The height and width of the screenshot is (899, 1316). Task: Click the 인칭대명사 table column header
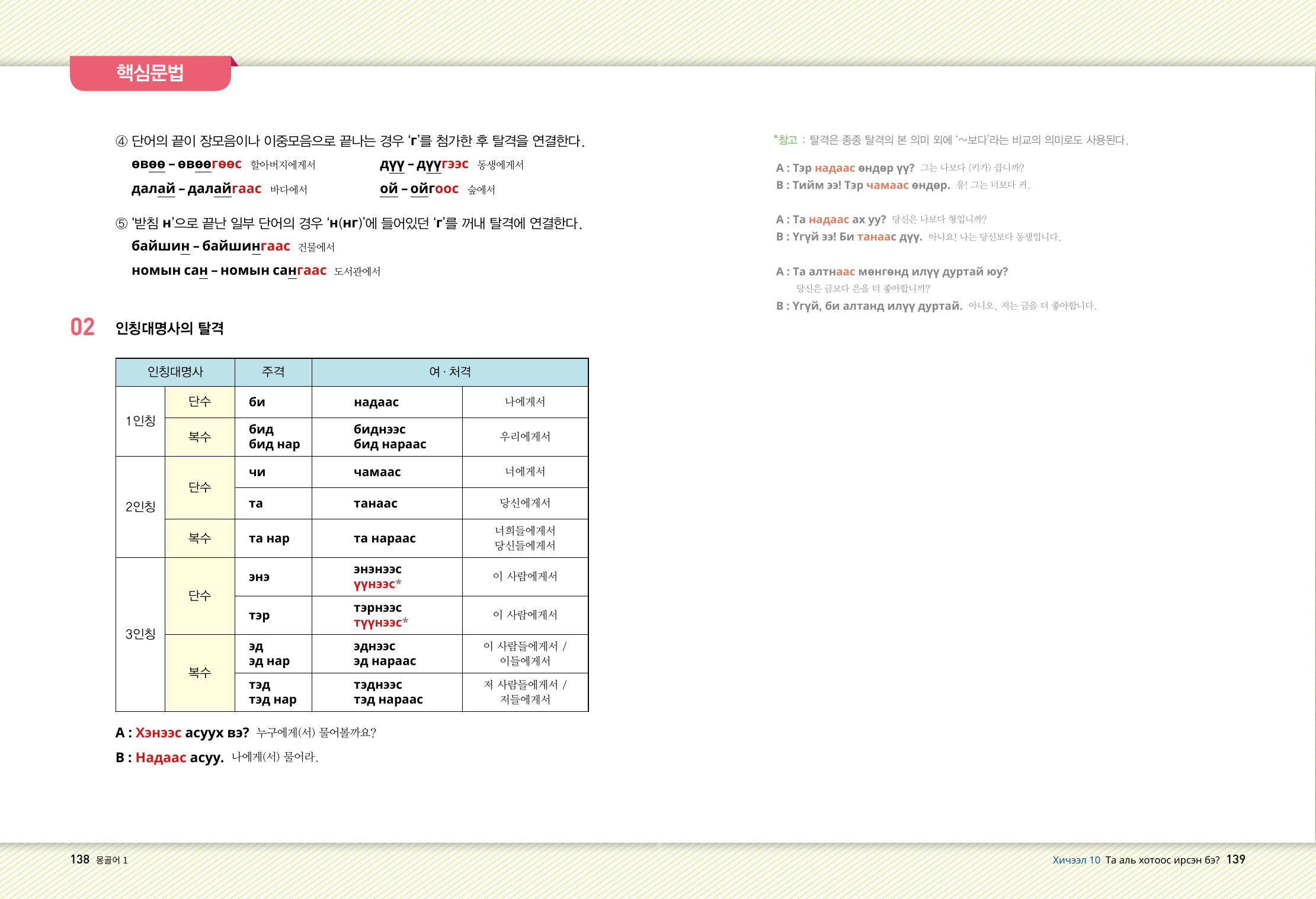pos(175,372)
